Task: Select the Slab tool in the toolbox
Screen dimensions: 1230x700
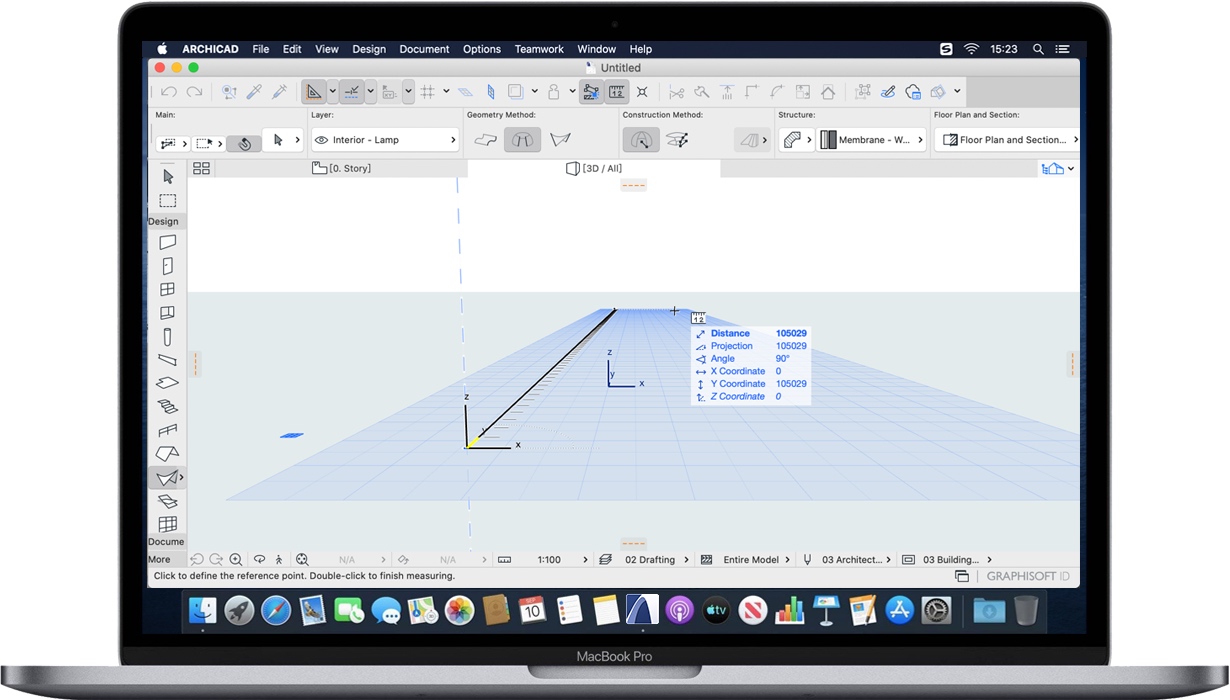Action: pos(167,382)
